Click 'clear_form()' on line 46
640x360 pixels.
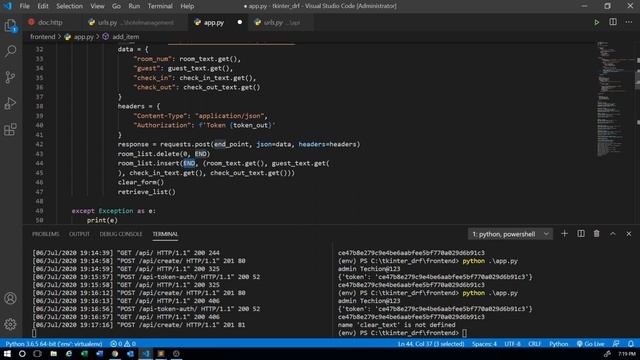click(141, 182)
